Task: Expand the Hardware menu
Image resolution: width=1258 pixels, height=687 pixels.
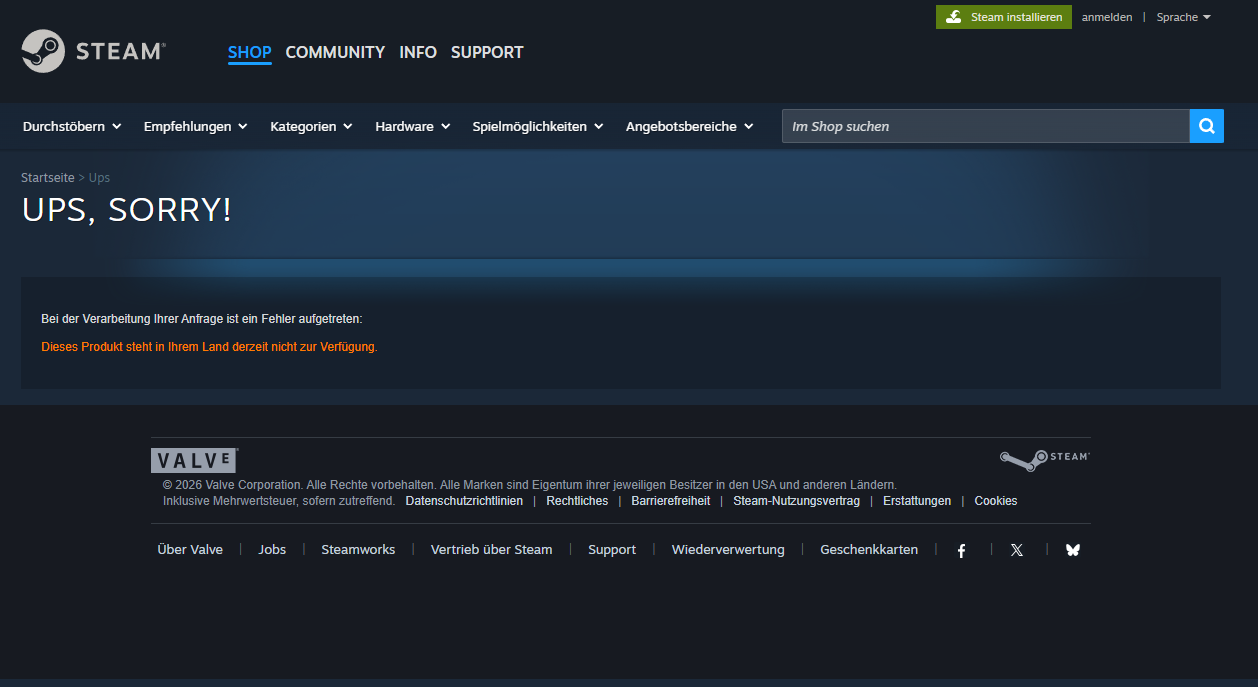Action: 413,126
